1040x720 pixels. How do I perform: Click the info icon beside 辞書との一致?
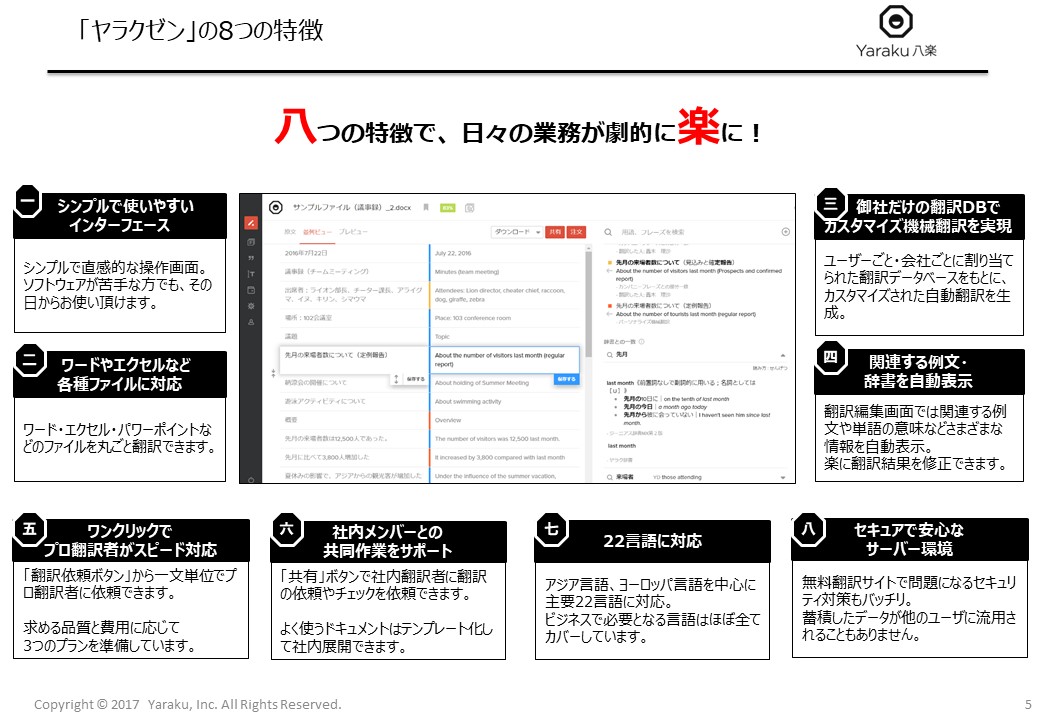click(641, 342)
